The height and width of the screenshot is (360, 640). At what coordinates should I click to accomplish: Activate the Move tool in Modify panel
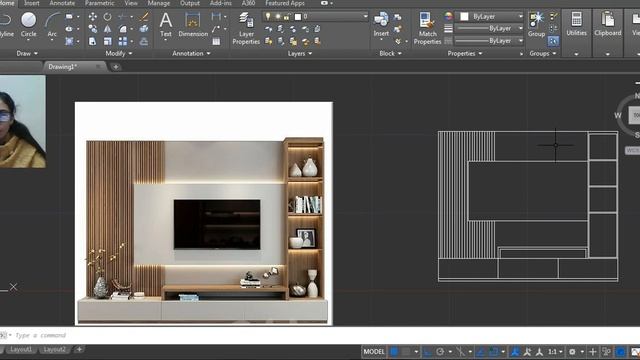click(x=93, y=17)
